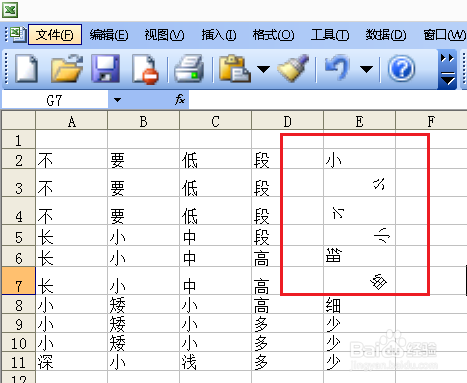The image size is (467, 383).
Task: Select column C header
Action: 216,121
